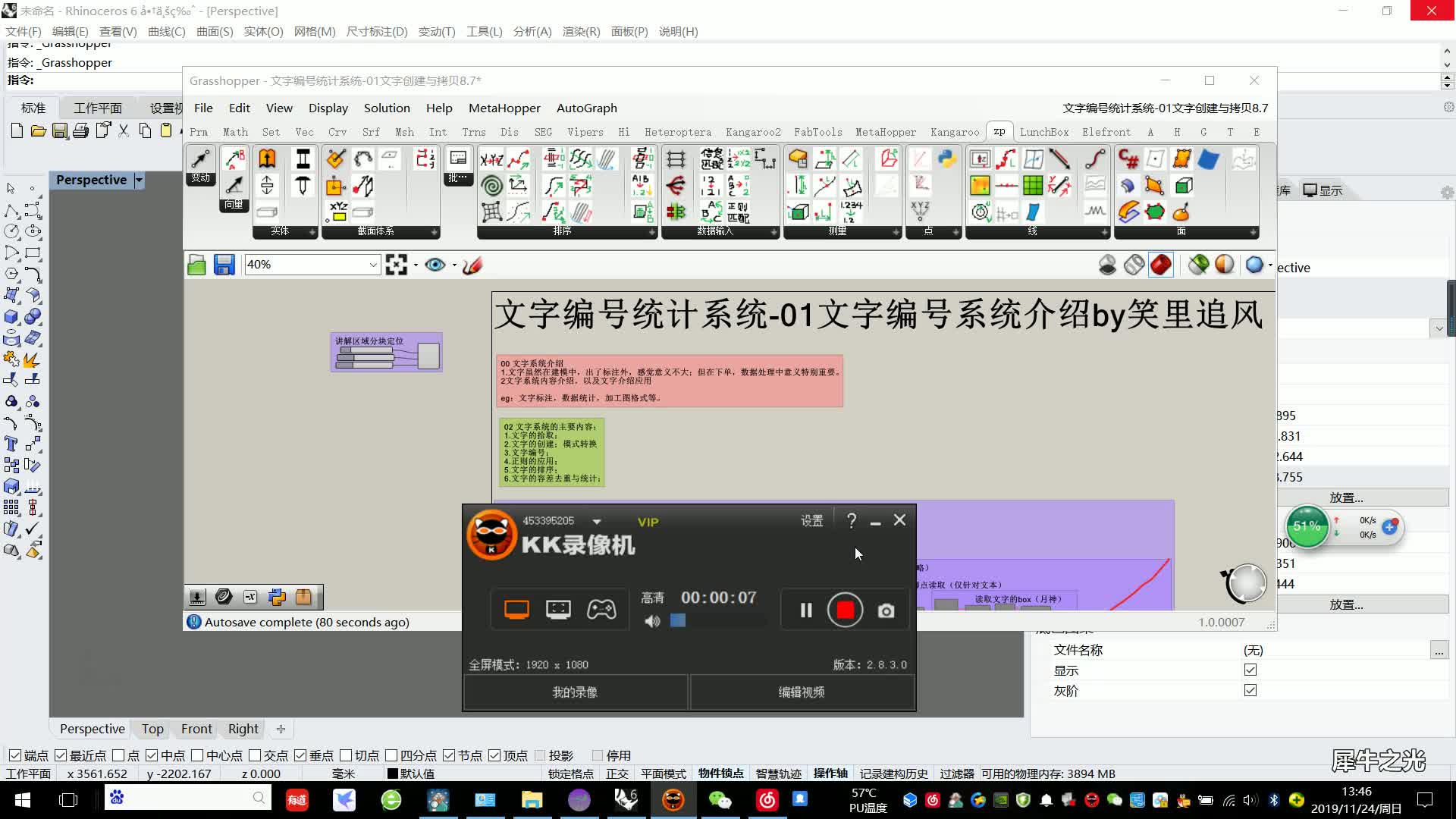
Task: Open Grasshopper zoom level 40% dropdown
Action: 374,265
